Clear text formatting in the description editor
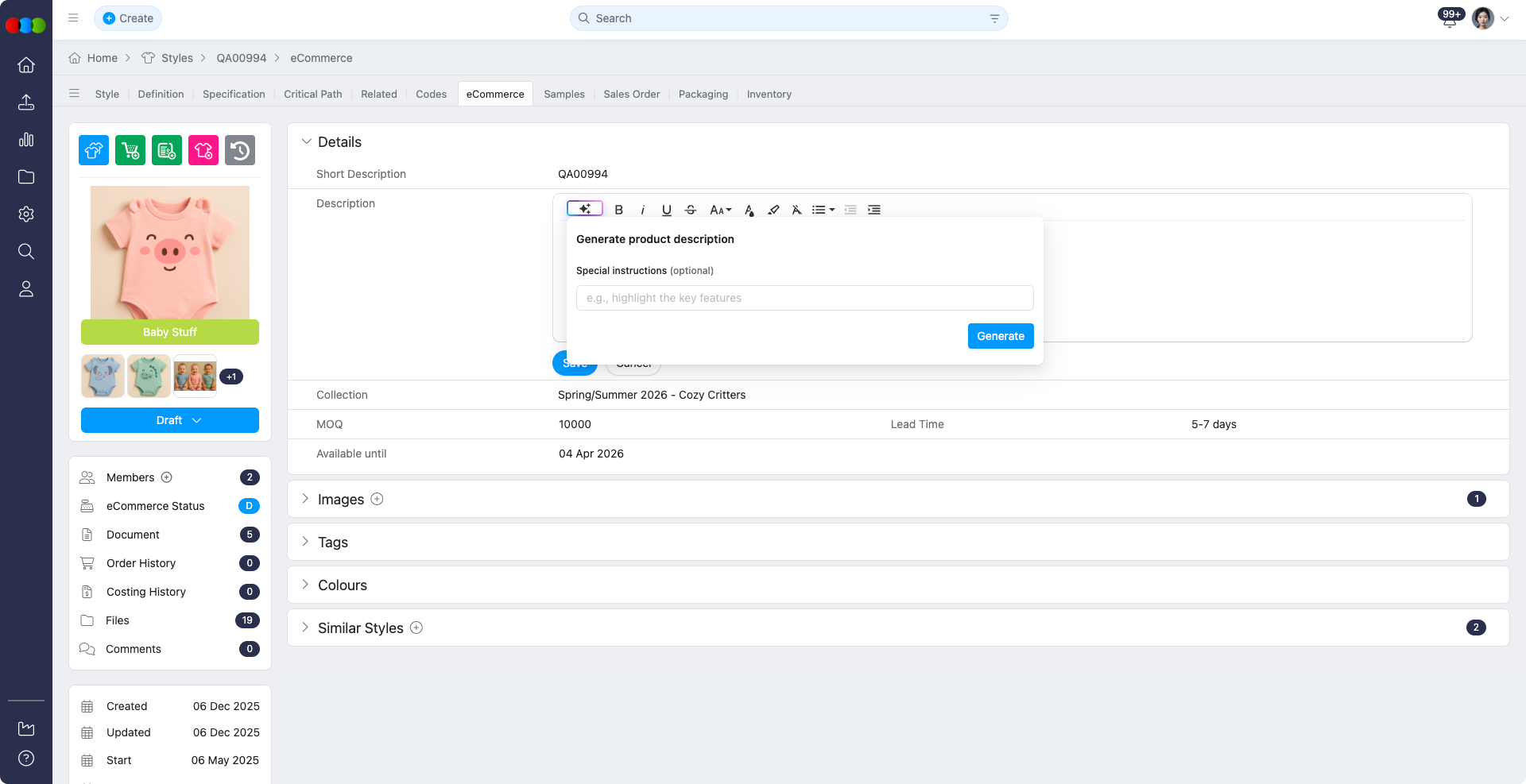This screenshot has width=1526, height=784. click(x=796, y=210)
